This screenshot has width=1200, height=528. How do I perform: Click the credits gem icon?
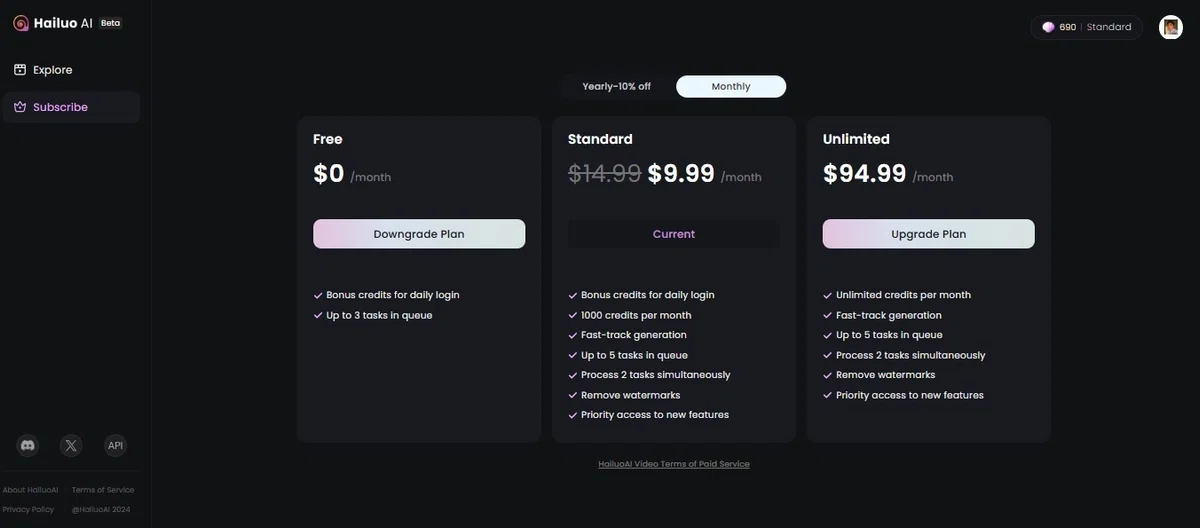pyautogui.click(x=1048, y=27)
